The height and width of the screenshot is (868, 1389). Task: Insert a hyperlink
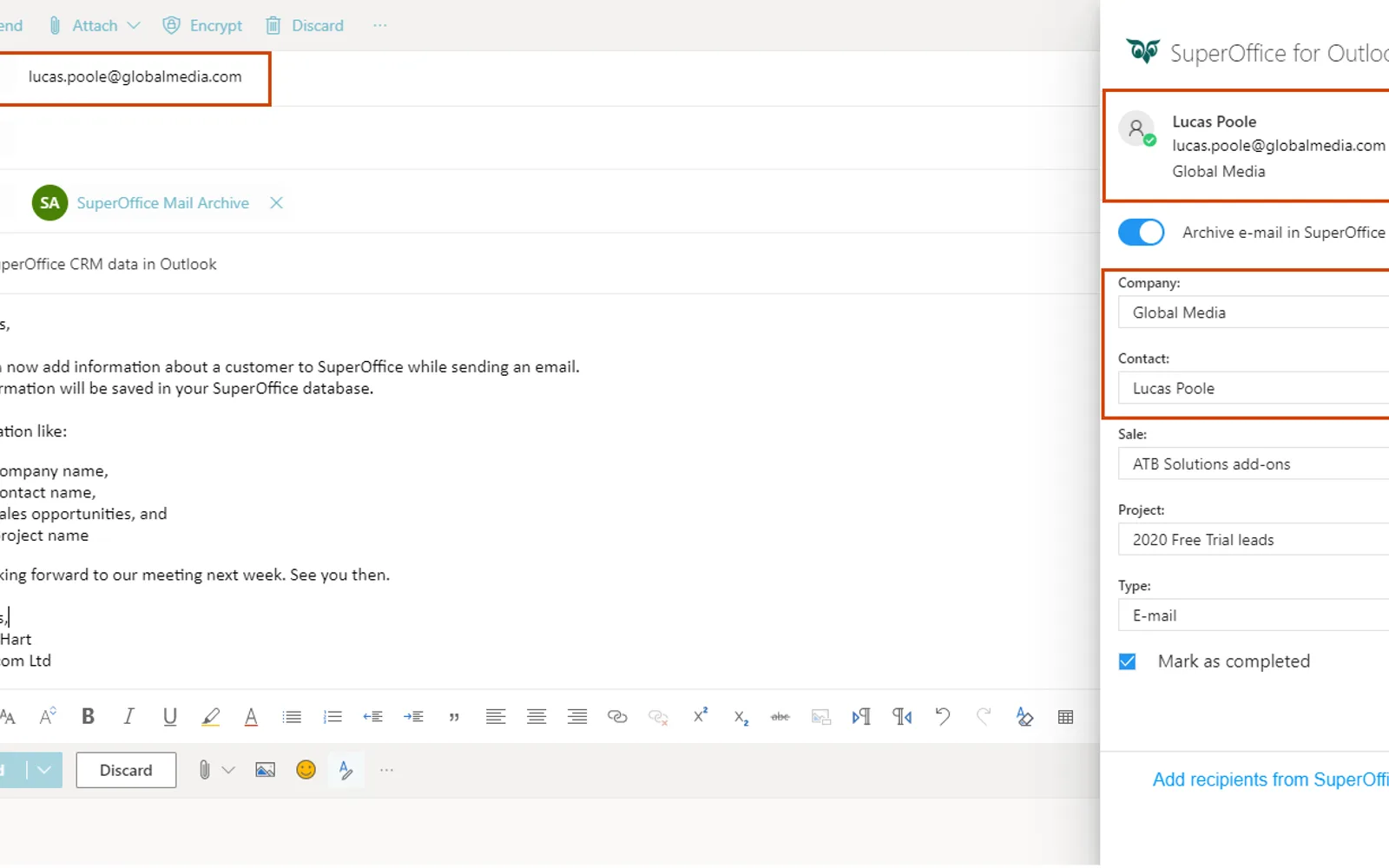(617, 717)
